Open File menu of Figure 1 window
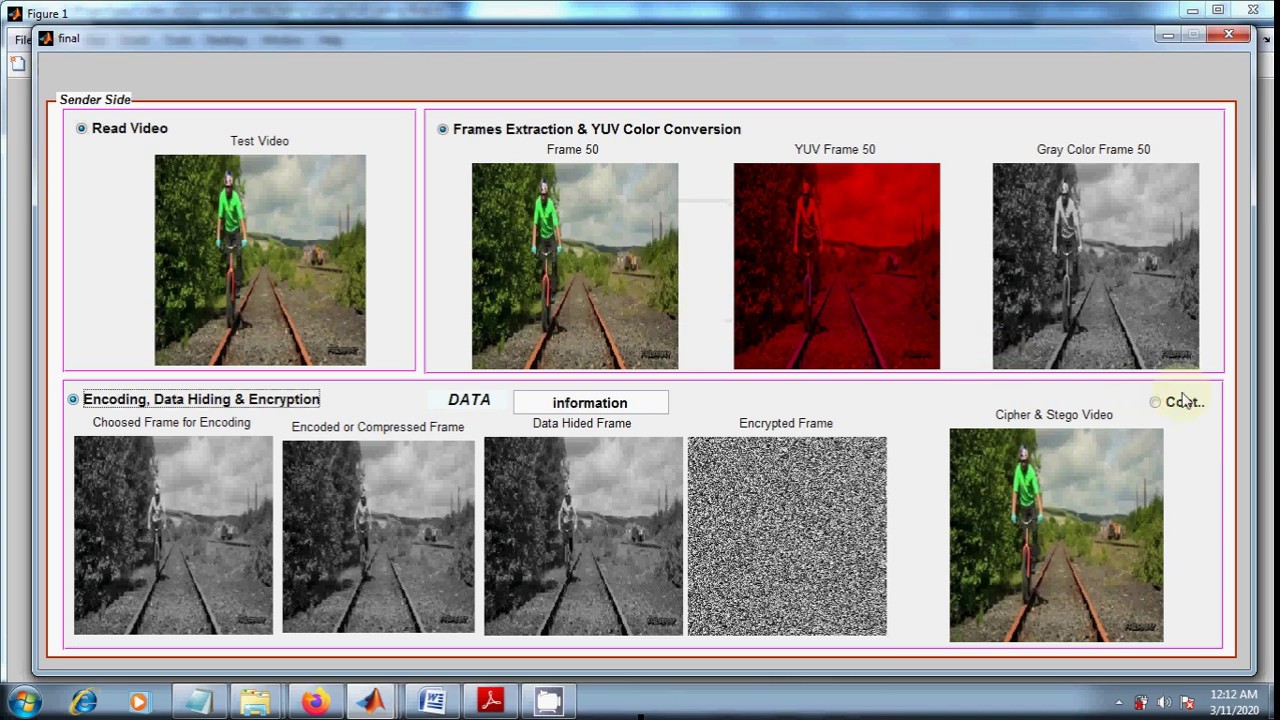Image resolution: width=1280 pixels, height=720 pixels. (x=22, y=40)
